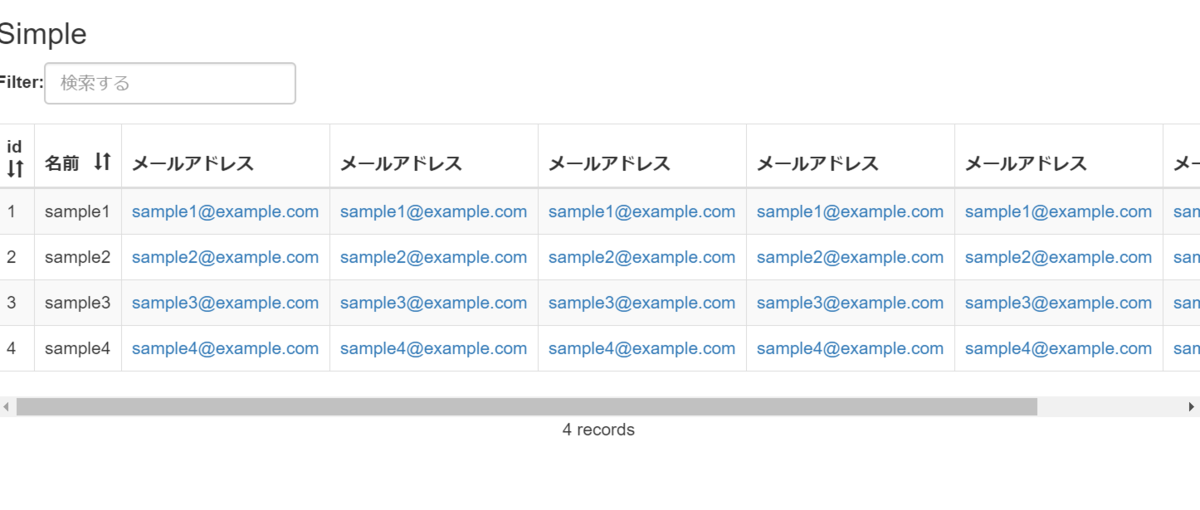The height and width of the screenshot is (510, 1200).
Task: Click the horizontal scrollbar thumb
Action: tap(526, 407)
